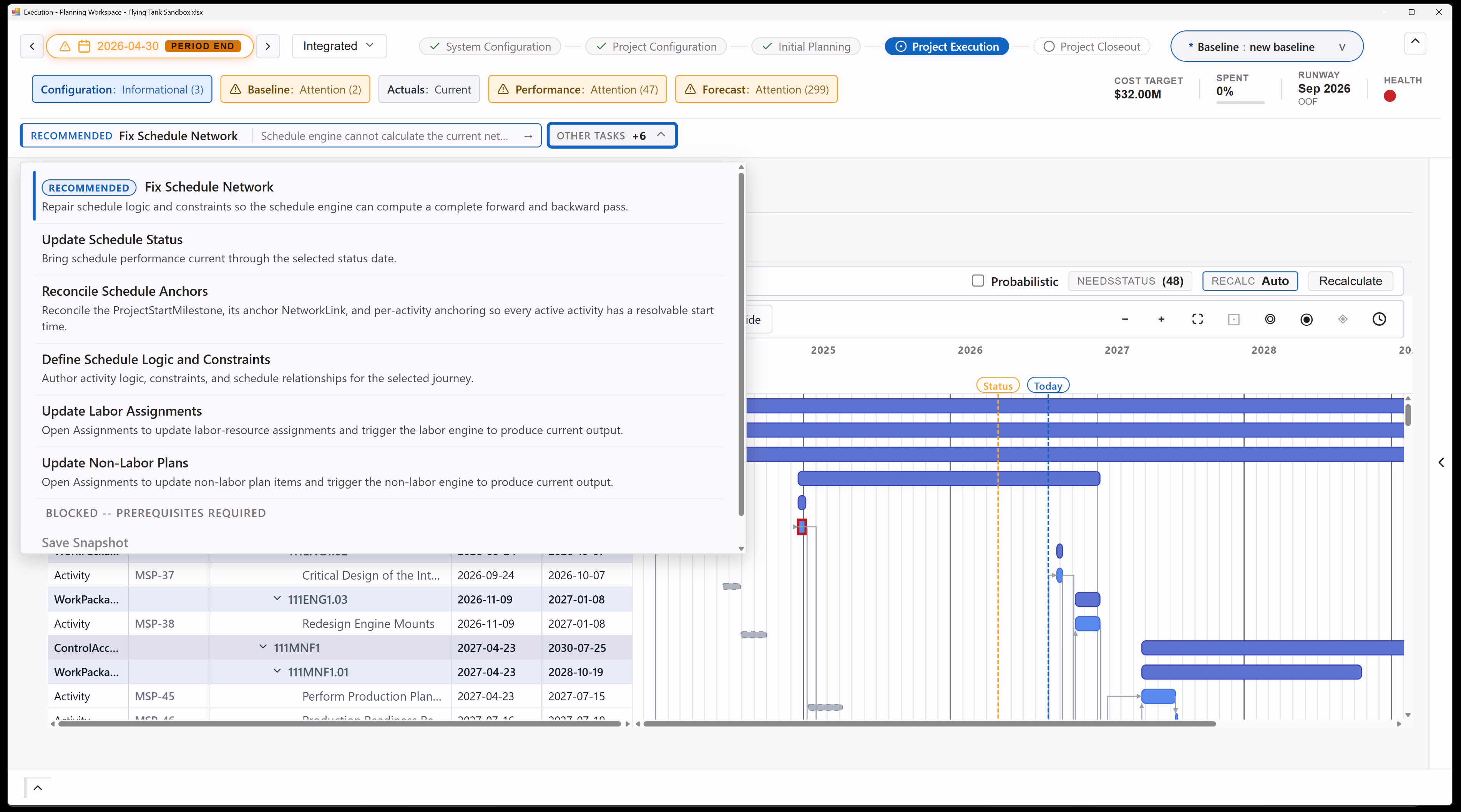Open Performance Attention (47) badge
Image resolution: width=1461 pixels, height=812 pixels.
click(577, 89)
